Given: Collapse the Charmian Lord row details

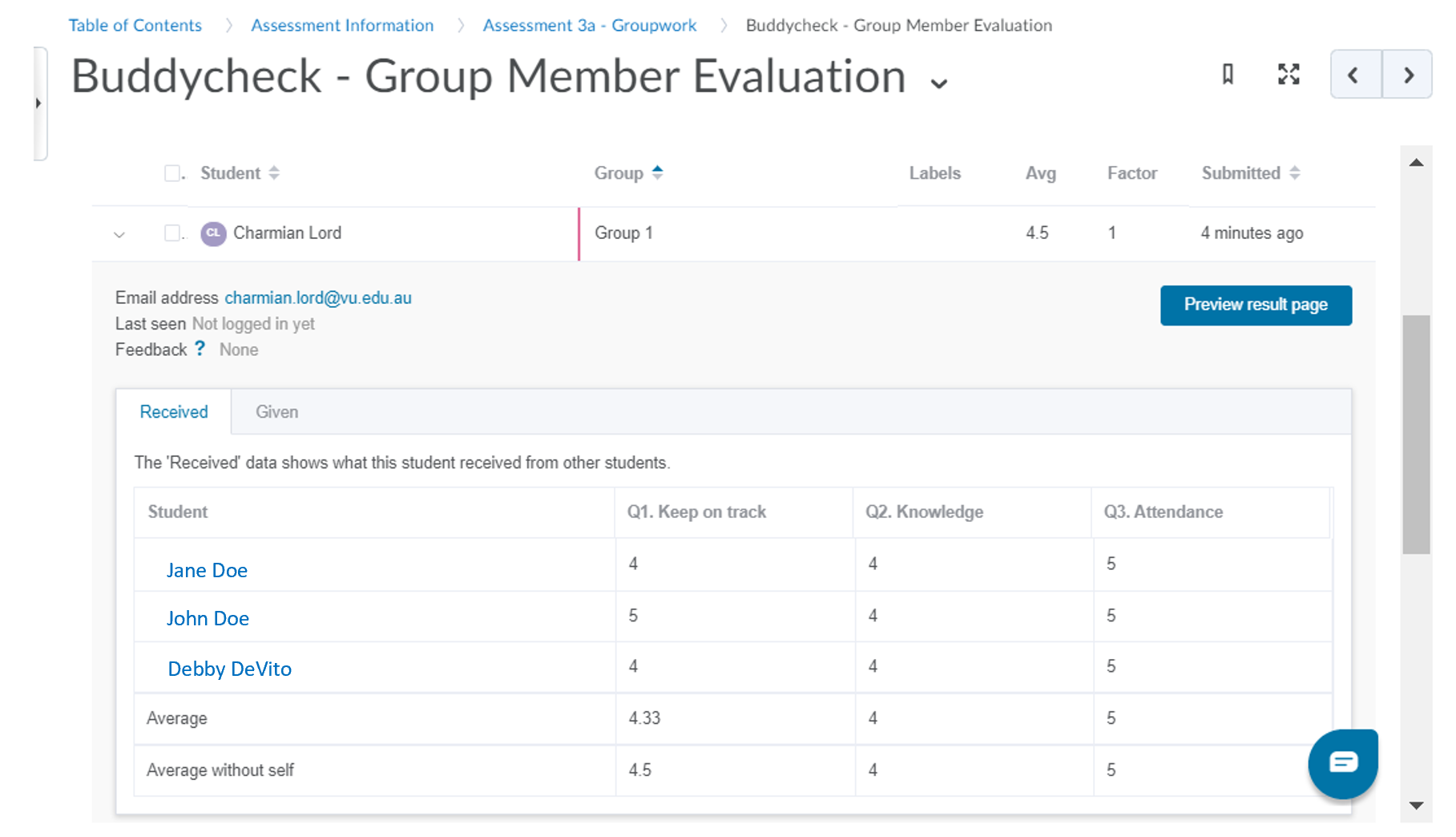Looking at the screenshot, I should coord(119,235).
